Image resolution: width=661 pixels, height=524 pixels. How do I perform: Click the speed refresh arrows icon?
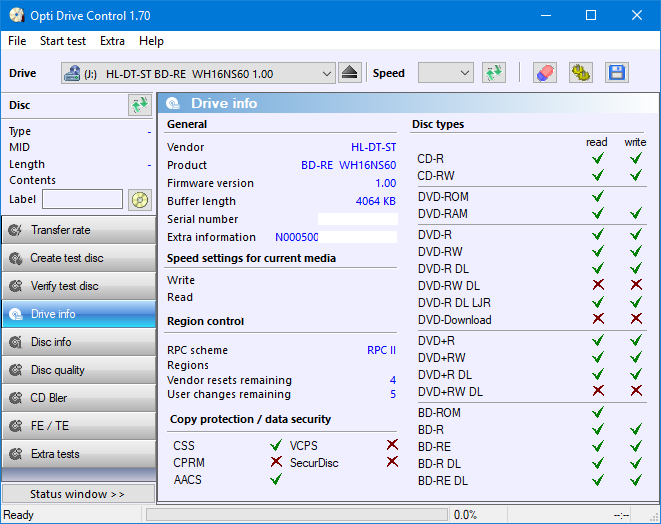click(x=494, y=73)
